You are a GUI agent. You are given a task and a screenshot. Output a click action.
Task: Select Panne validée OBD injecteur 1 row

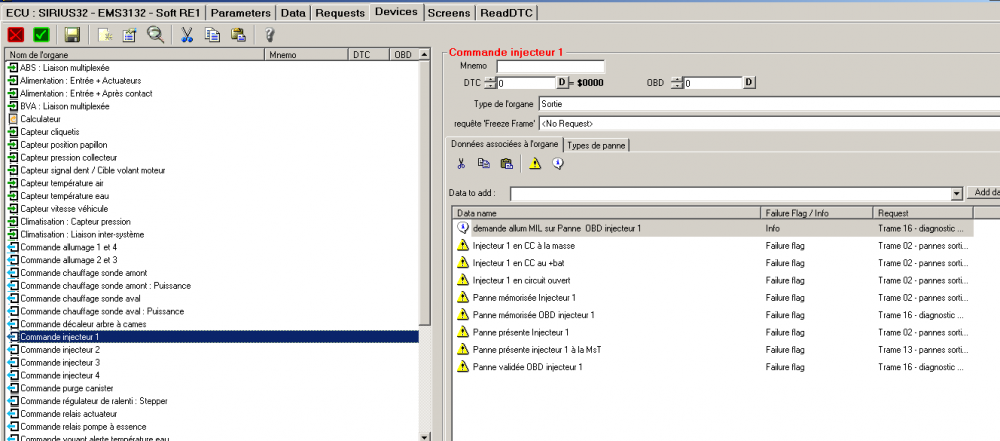(x=714, y=367)
